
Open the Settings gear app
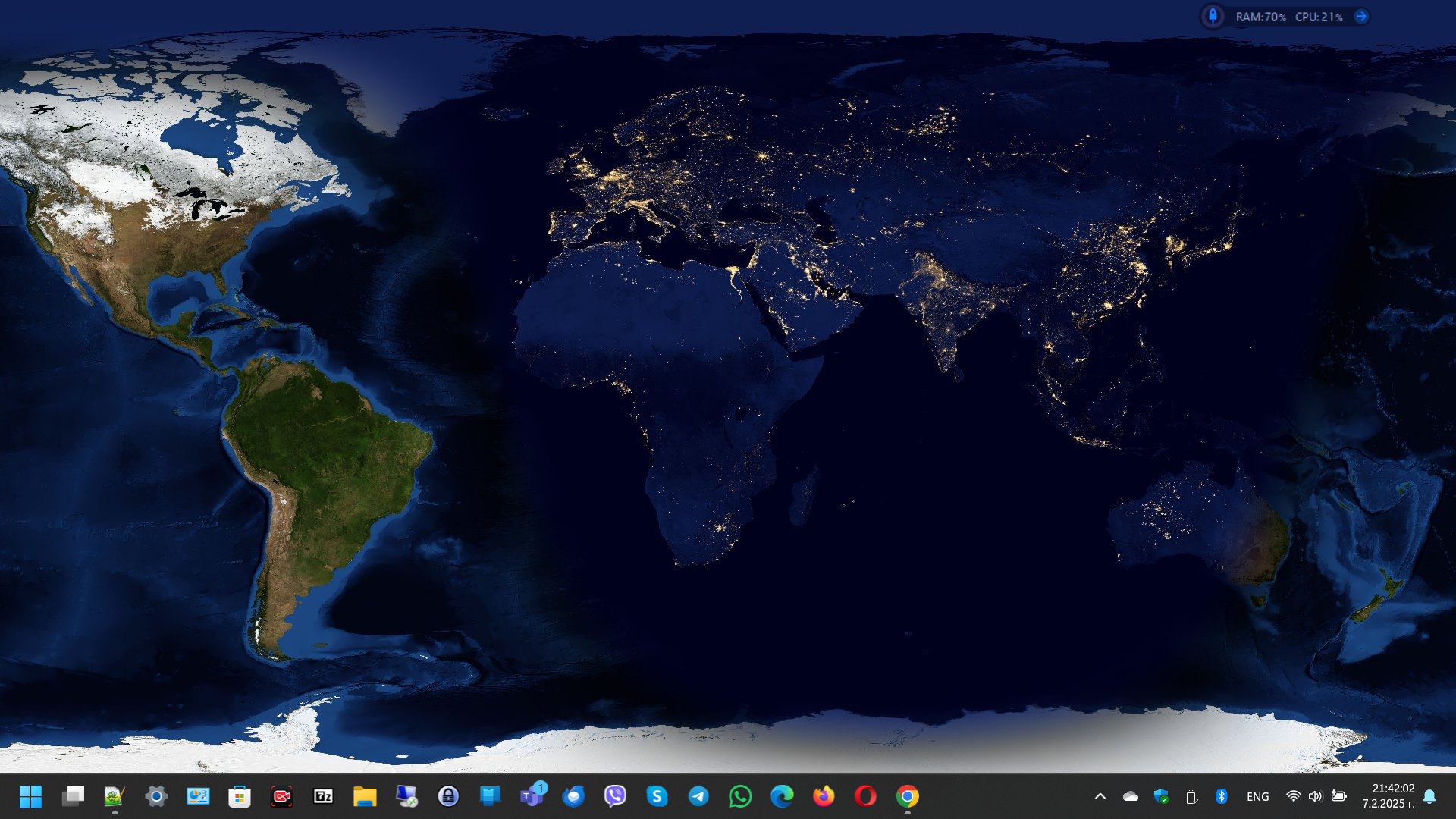pos(156,796)
